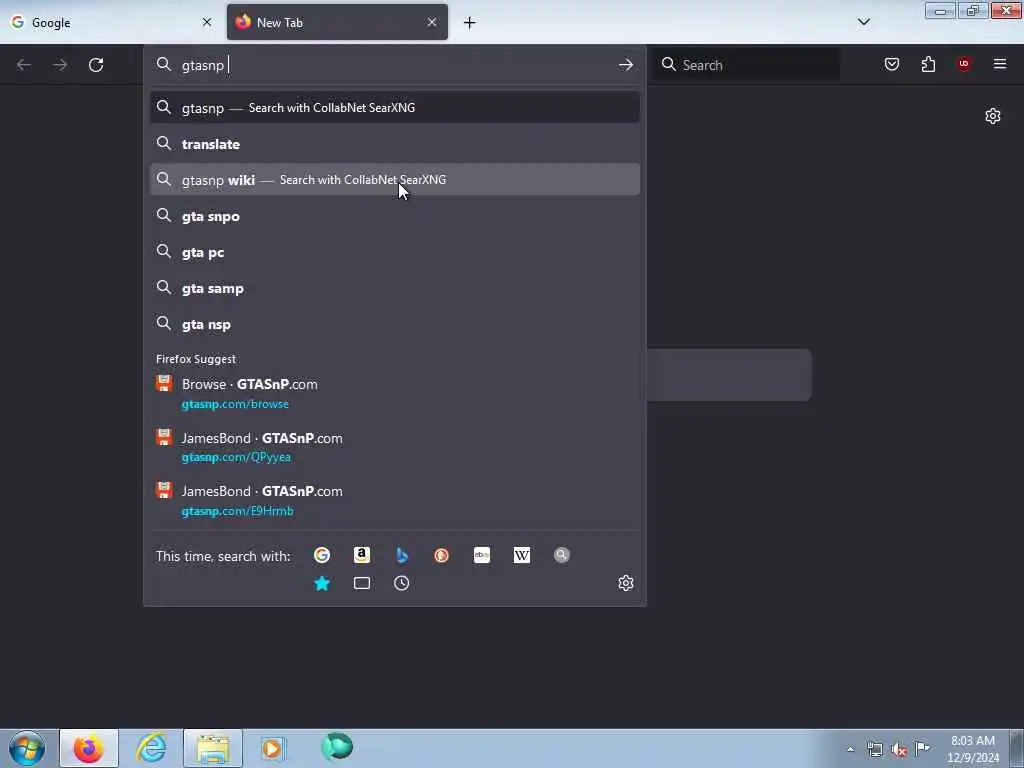Search this time with Wikipedia
The width and height of the screenshot is (1024, 768).
[x=522, y=555]
